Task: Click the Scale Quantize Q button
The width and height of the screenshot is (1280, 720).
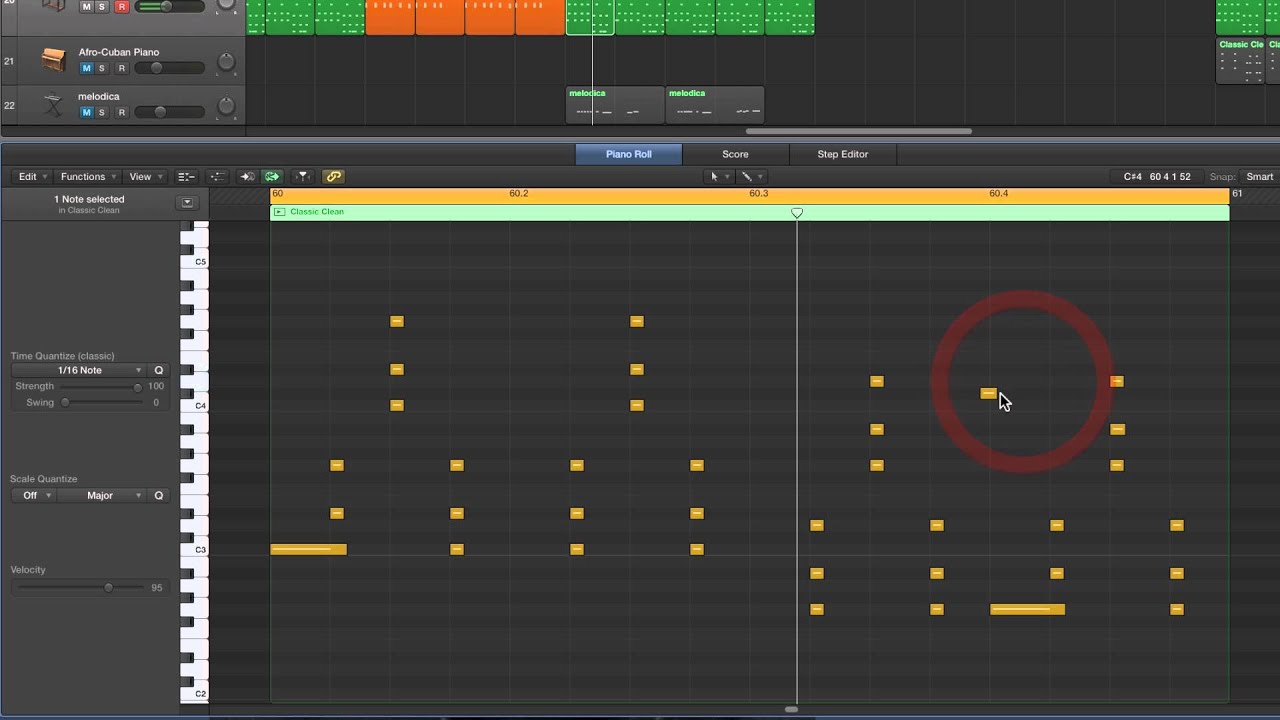Action: [x=158, y=496]
